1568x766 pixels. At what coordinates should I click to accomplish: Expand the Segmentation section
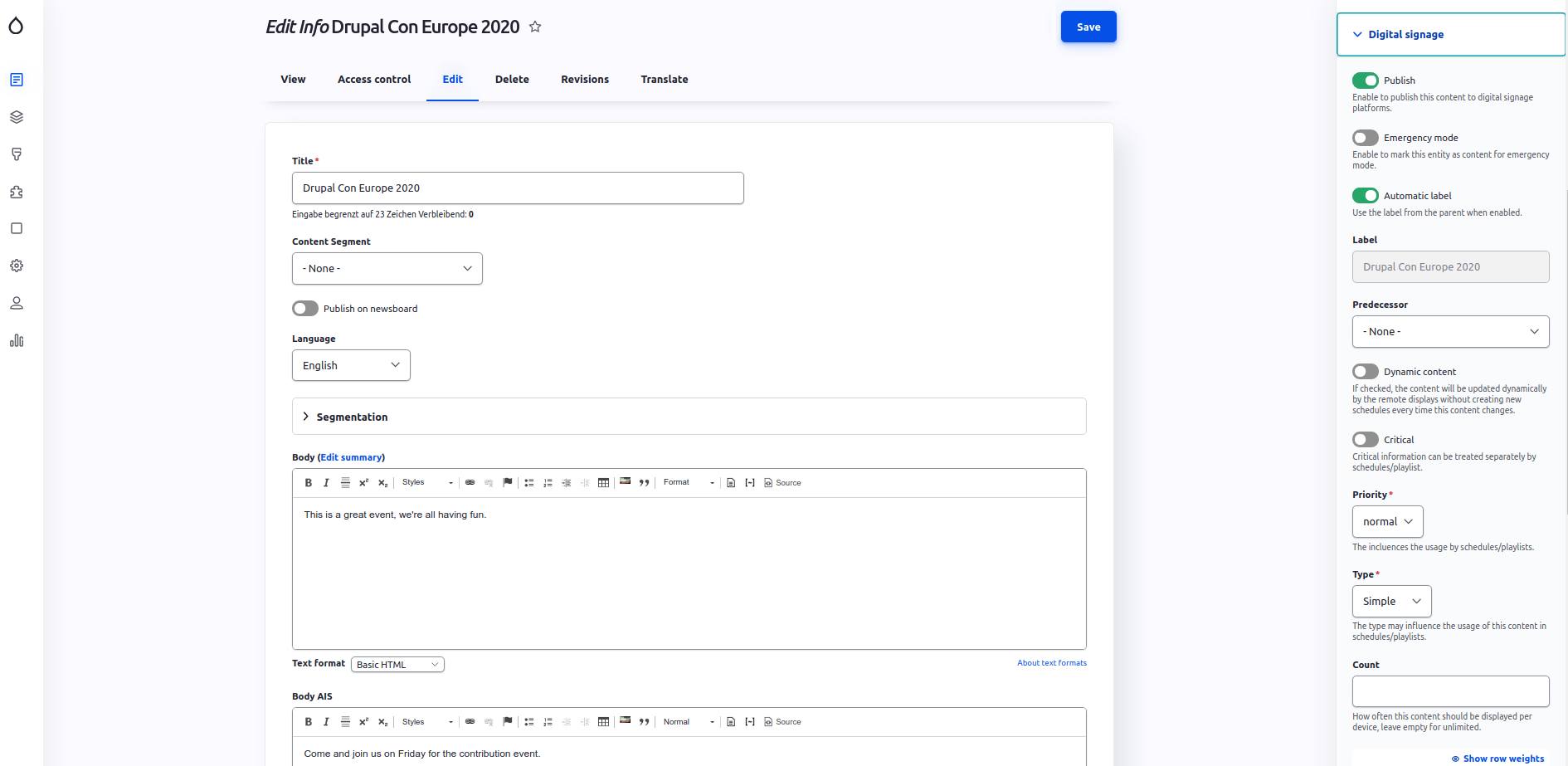(352, 417)
